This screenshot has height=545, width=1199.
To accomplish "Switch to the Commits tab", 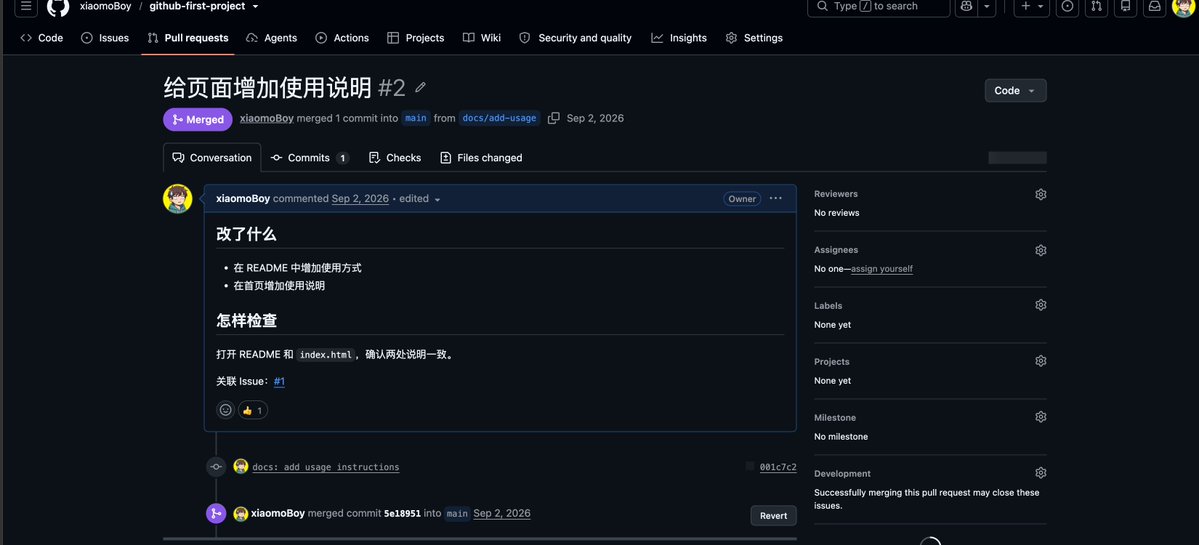I will click(x=310, y=157).
